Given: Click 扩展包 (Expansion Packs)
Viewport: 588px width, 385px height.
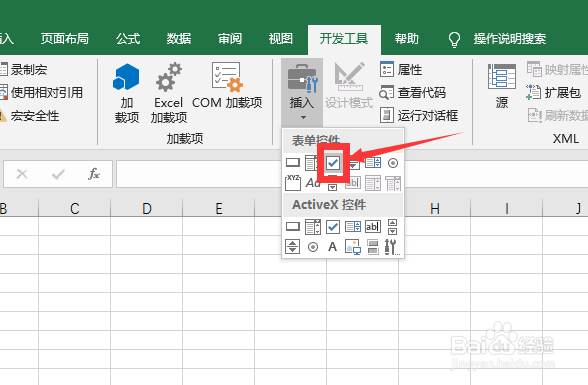Looking at the screenshot, I should point(554,92).
